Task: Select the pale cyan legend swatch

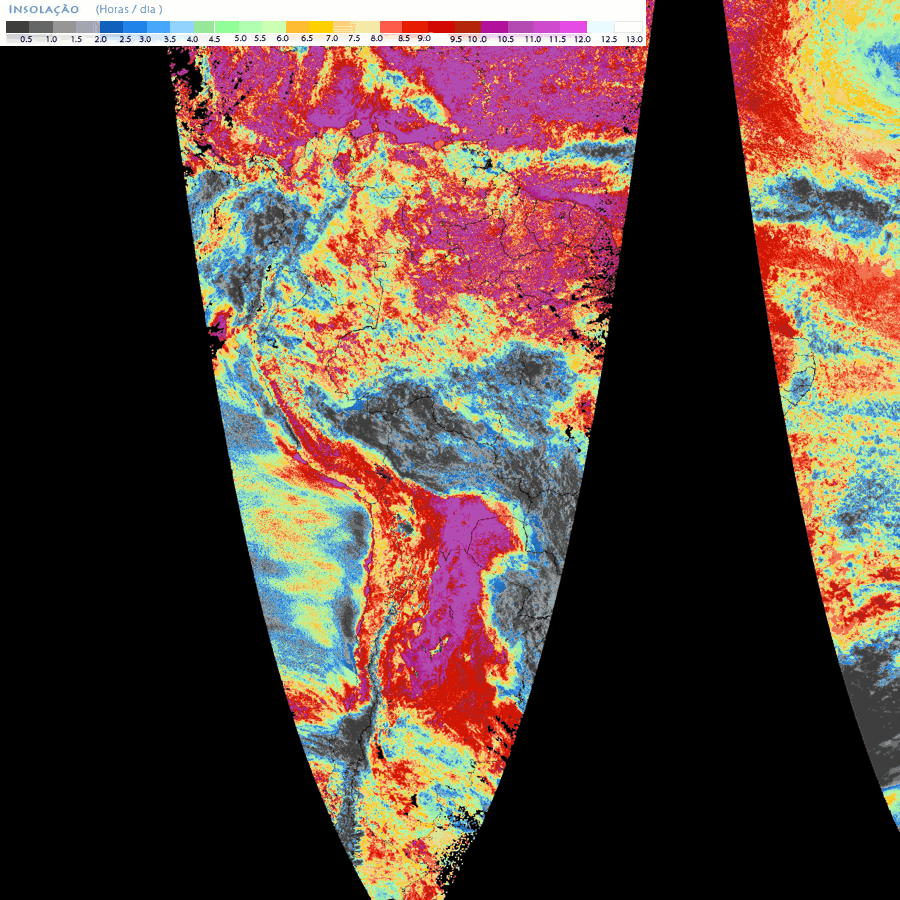Action: click(601, 27)
